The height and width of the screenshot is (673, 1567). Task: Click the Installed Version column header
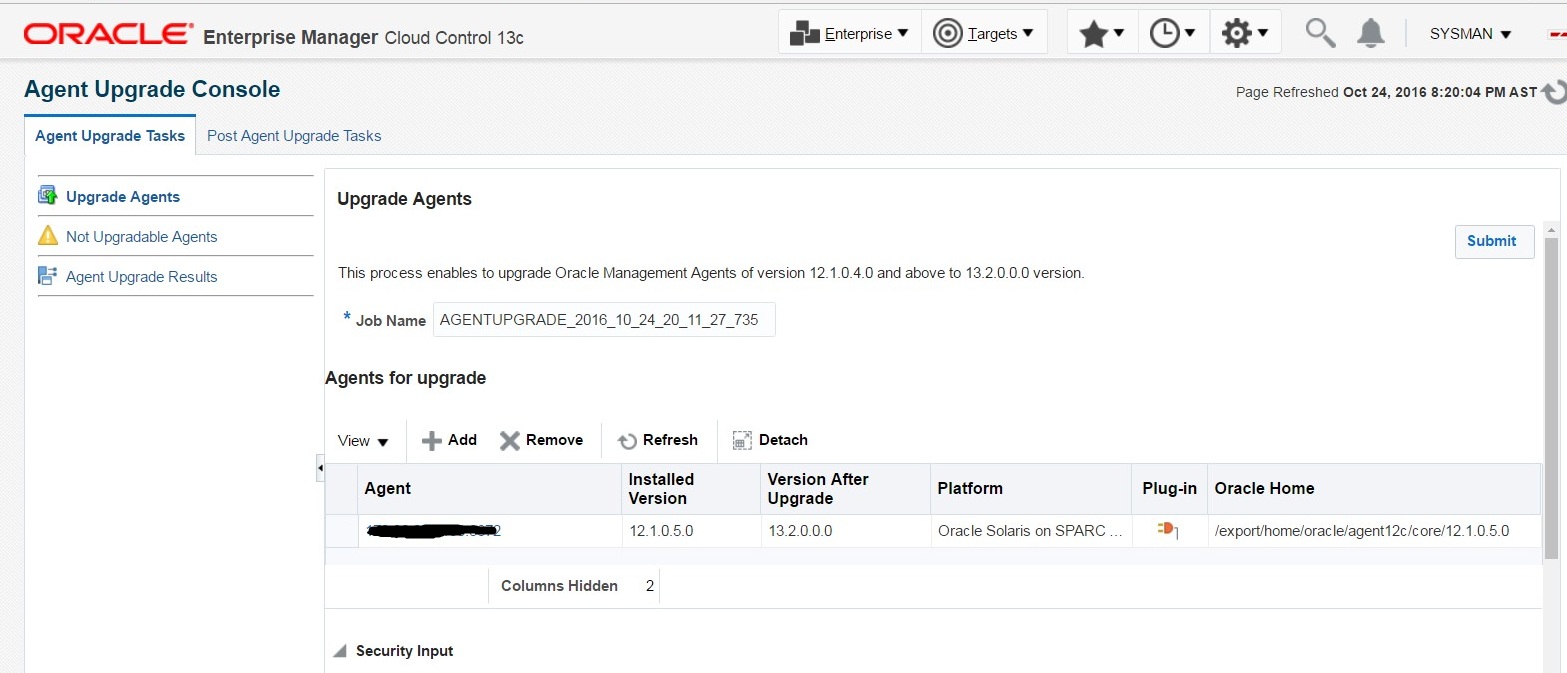click(x=691, y=489)
